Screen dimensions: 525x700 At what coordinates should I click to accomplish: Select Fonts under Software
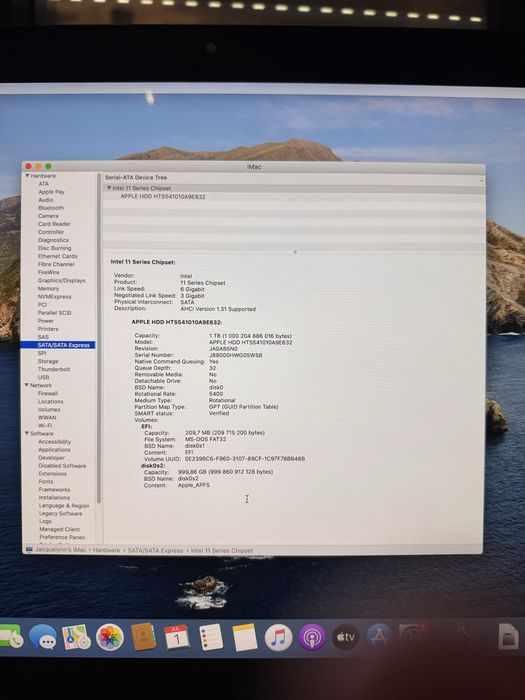click(46, 481)
